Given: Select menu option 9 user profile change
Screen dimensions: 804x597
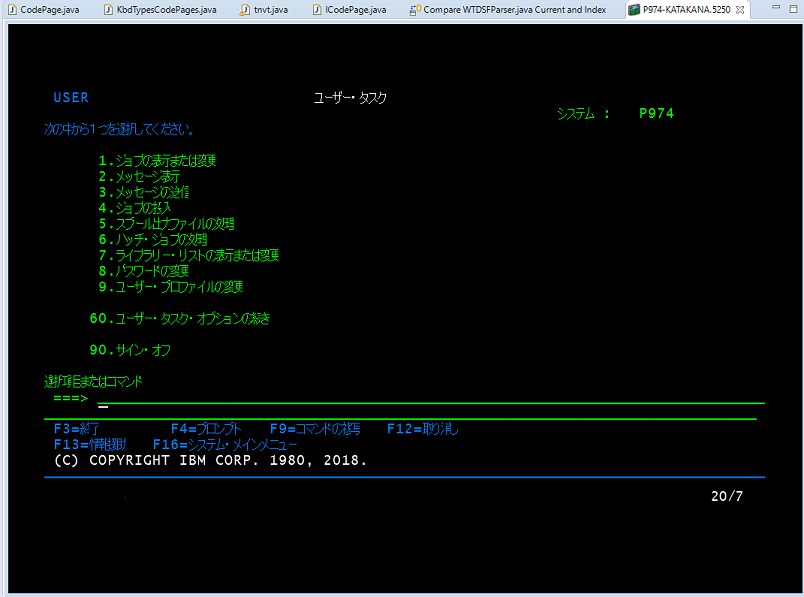Looking at the screenshot, I should point(171,287).
